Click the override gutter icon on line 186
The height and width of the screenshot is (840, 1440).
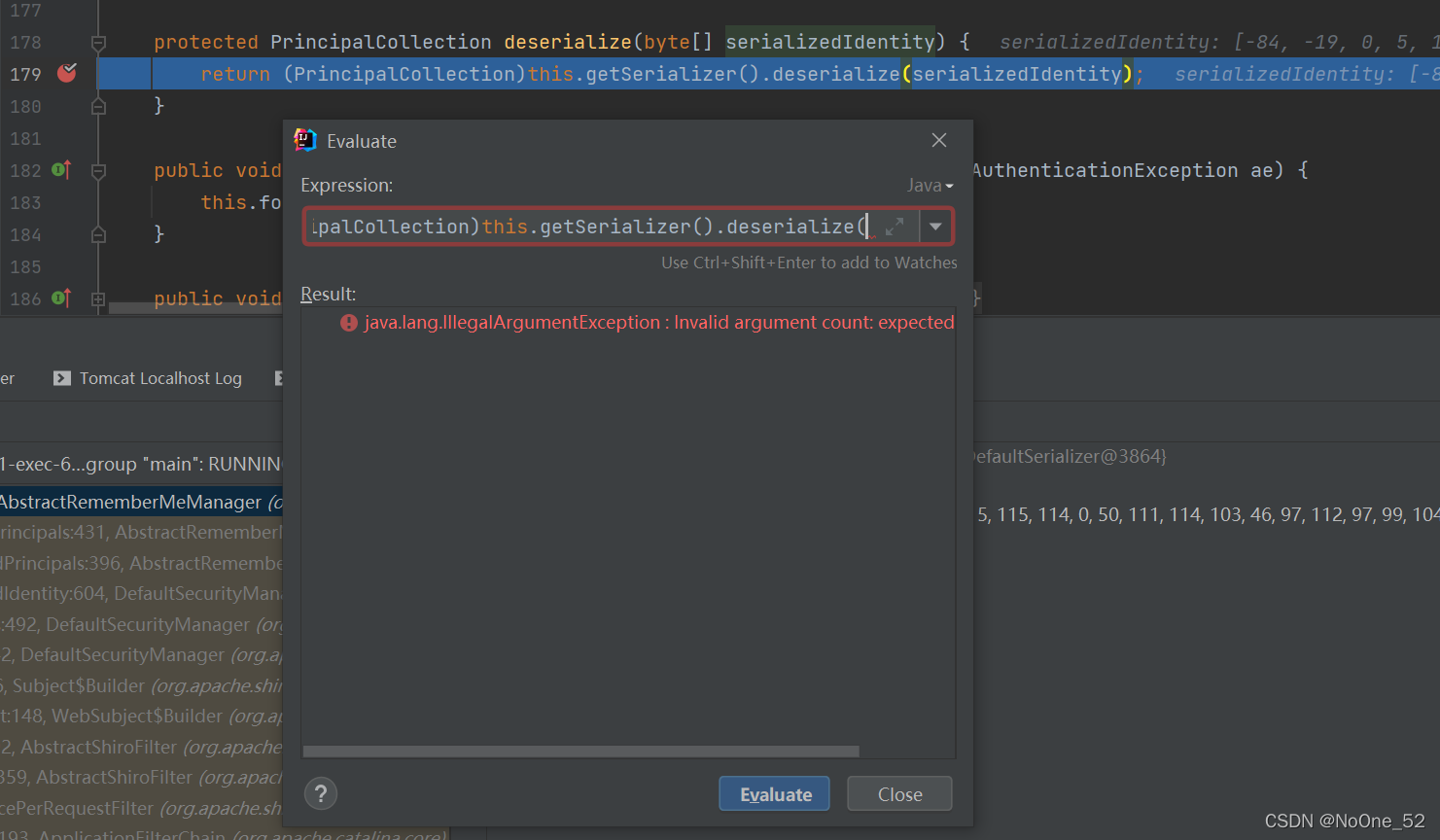point(61,298)
